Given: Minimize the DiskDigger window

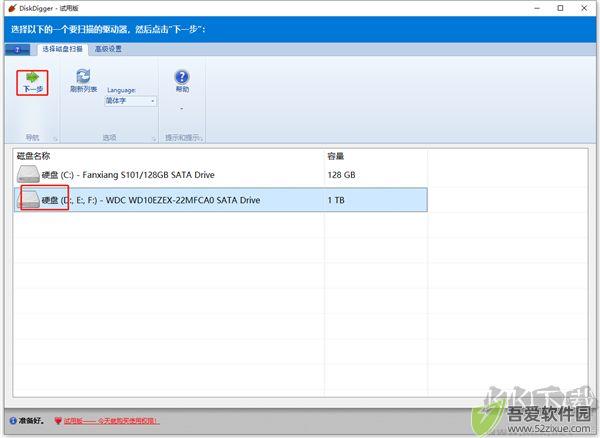Looking at the screenshot, I should tap(537, 8).
